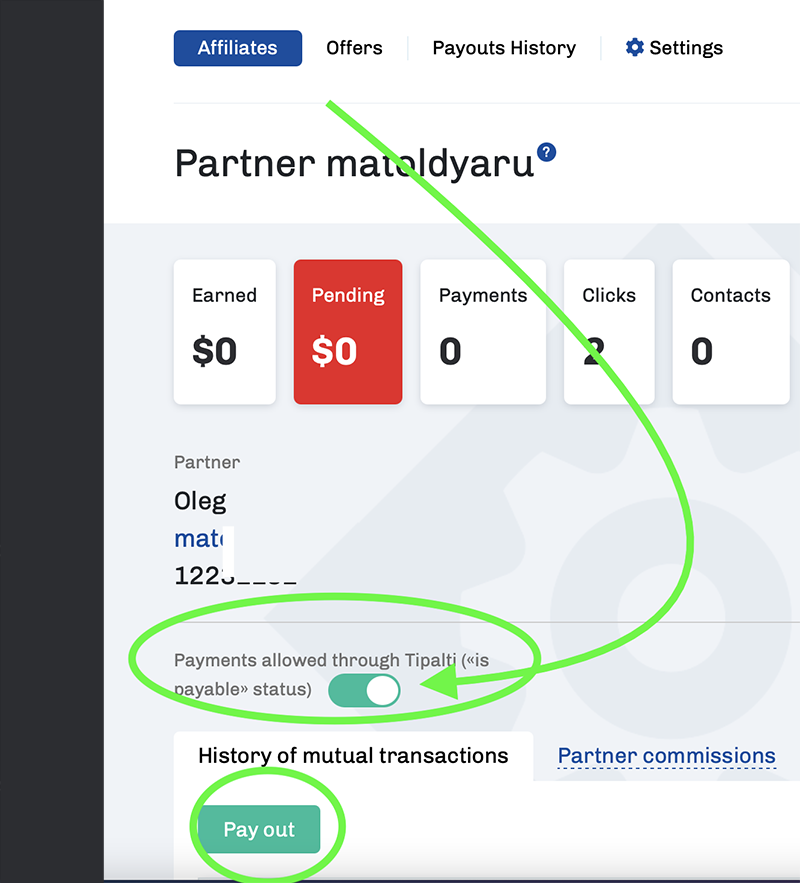Click the Payments stats card
This screenshot has height=883, width=800.
(483, 332)
